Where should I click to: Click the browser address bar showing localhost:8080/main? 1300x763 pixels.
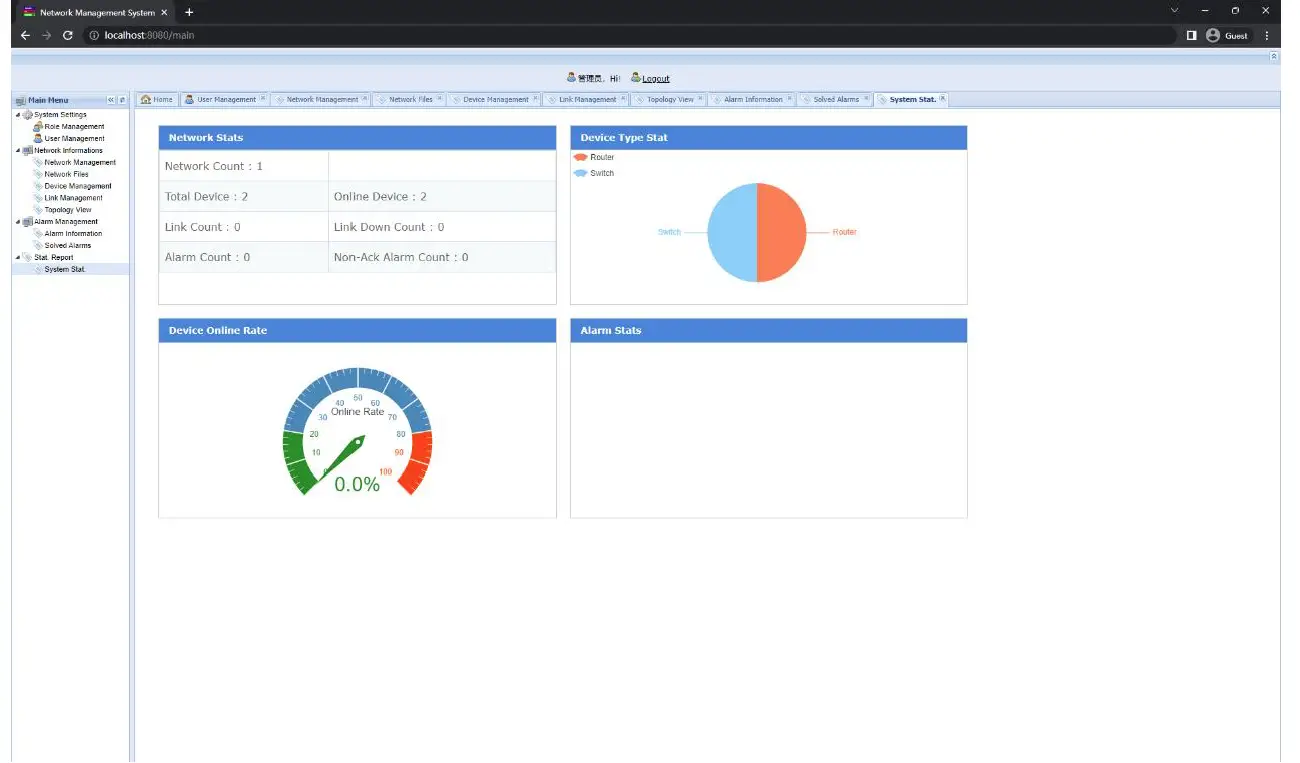pyautogui.click(x=150, y=34)
